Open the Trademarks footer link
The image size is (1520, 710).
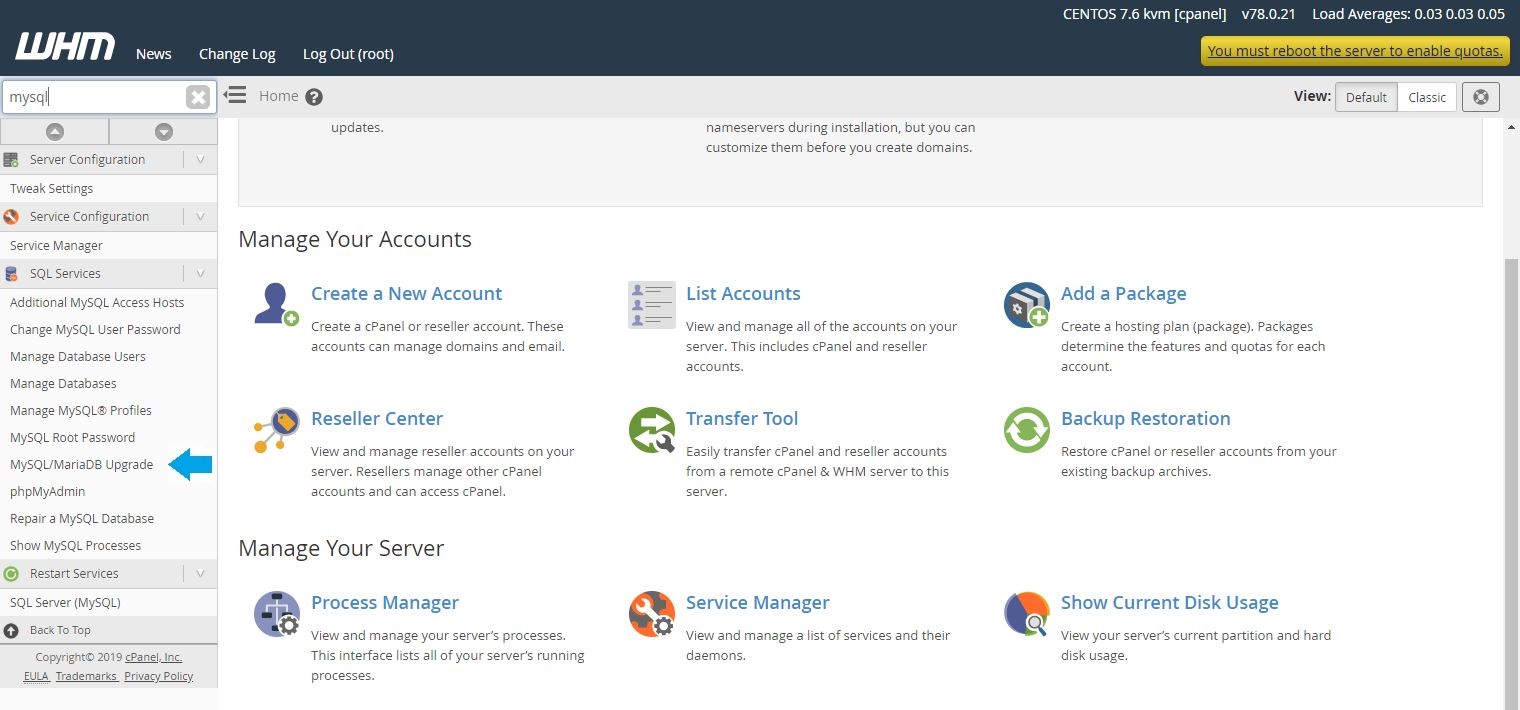[87, 677]
